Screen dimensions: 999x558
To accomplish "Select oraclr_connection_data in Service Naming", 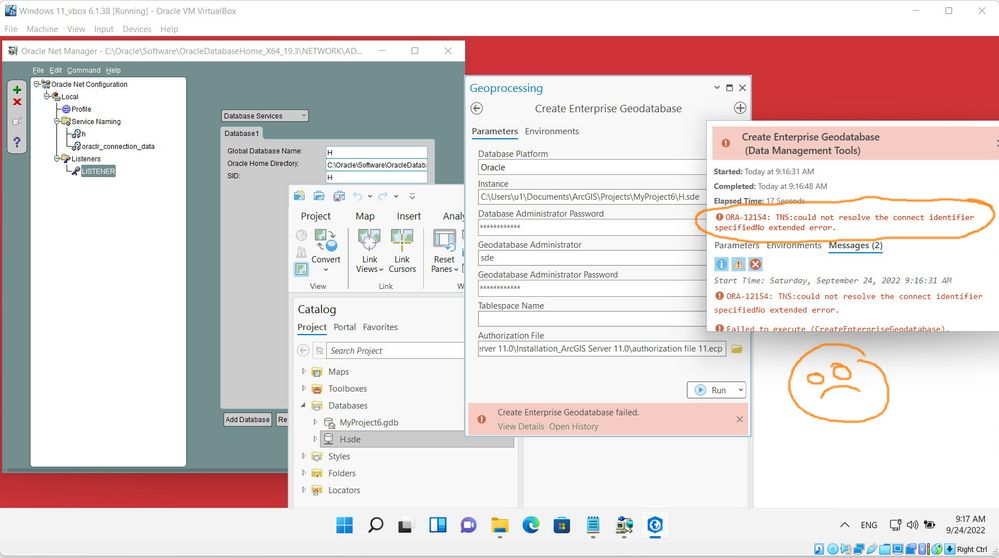I will tap(118, 147).
